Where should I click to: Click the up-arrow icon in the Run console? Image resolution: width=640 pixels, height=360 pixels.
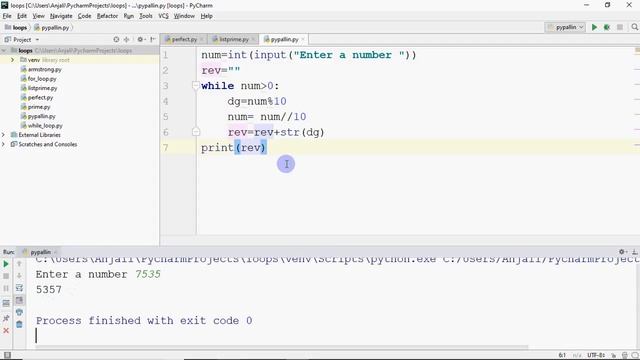coord(19,264)
